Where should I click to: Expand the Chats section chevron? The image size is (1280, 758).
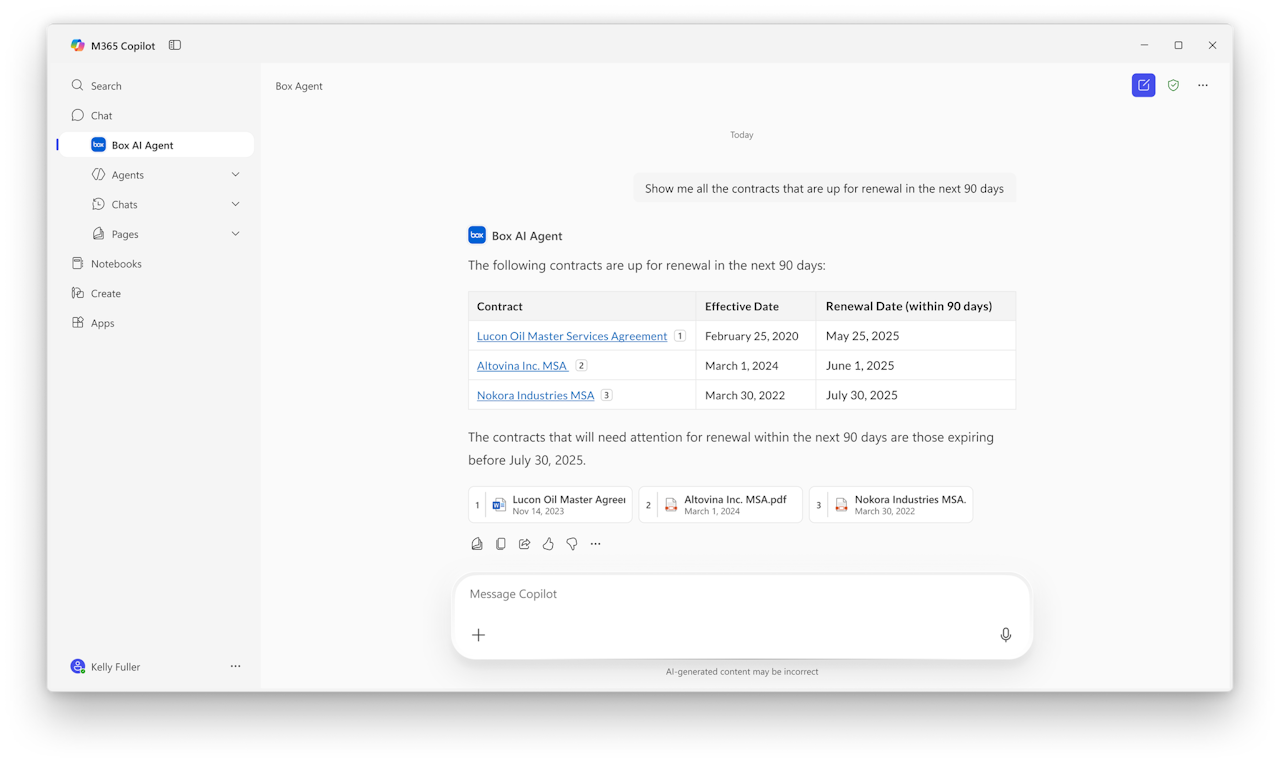(236, 204)
